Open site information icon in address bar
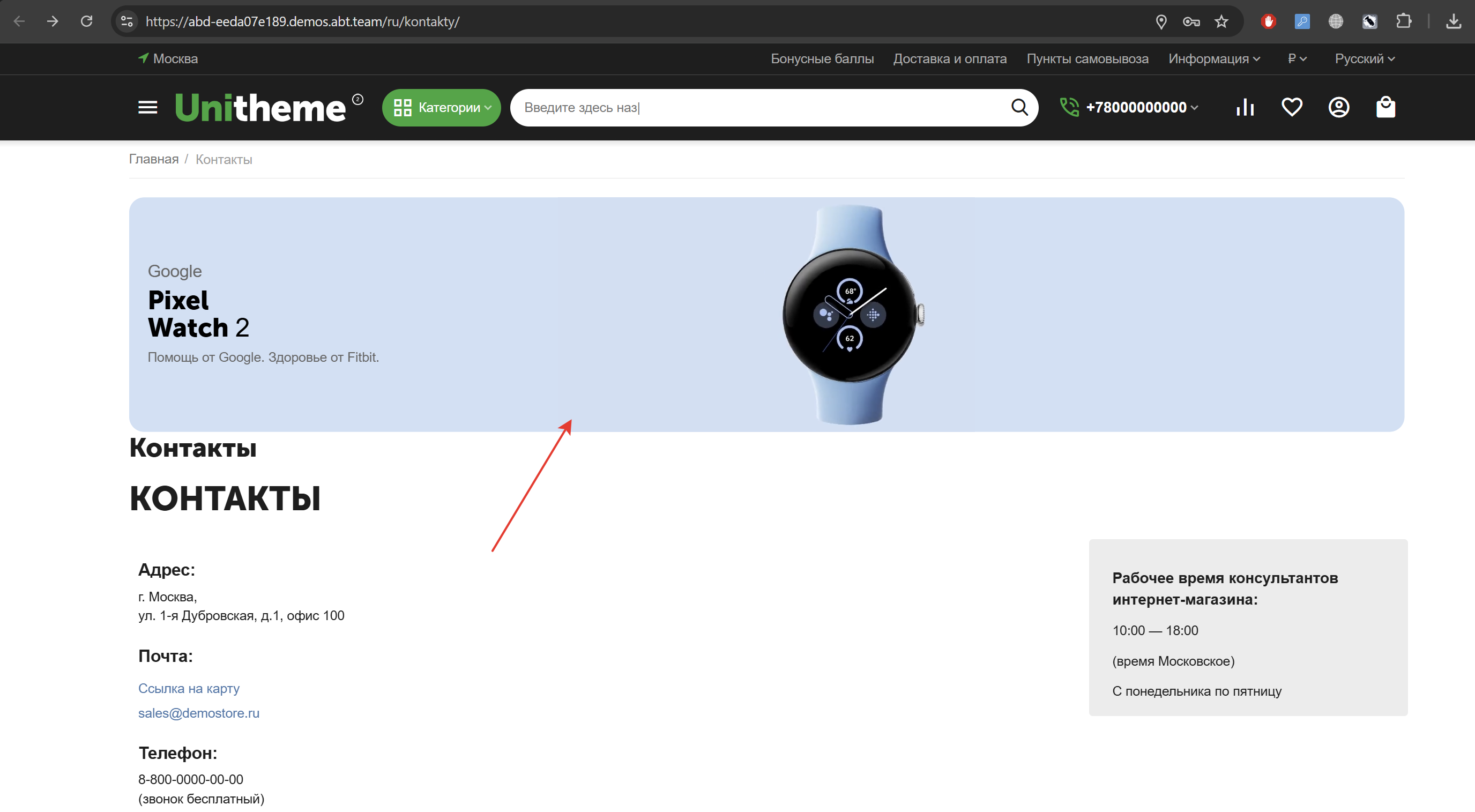The image size is (1475, 812). (x=126, y=21)
